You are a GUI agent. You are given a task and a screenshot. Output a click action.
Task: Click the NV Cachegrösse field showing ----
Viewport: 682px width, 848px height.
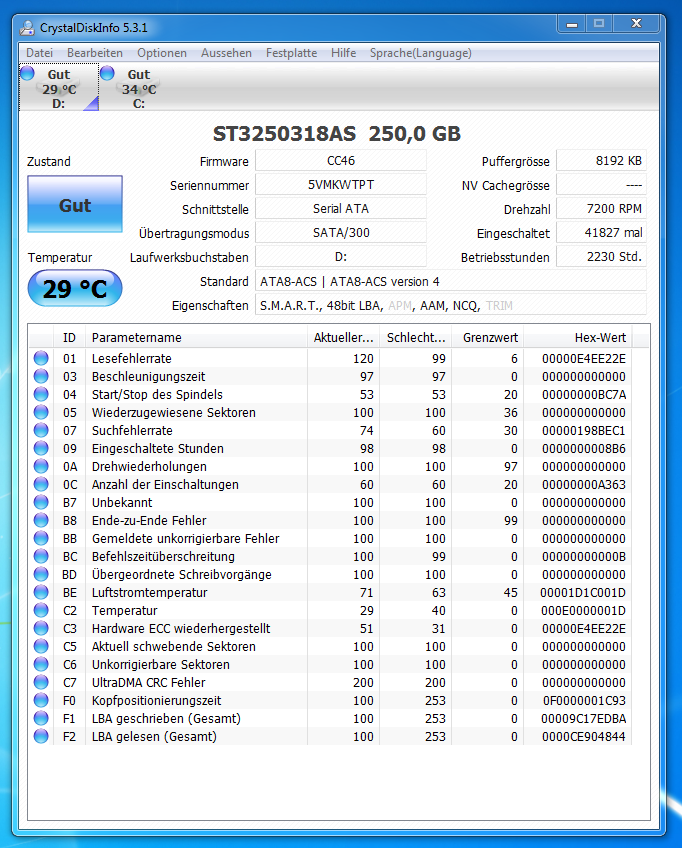601,184
